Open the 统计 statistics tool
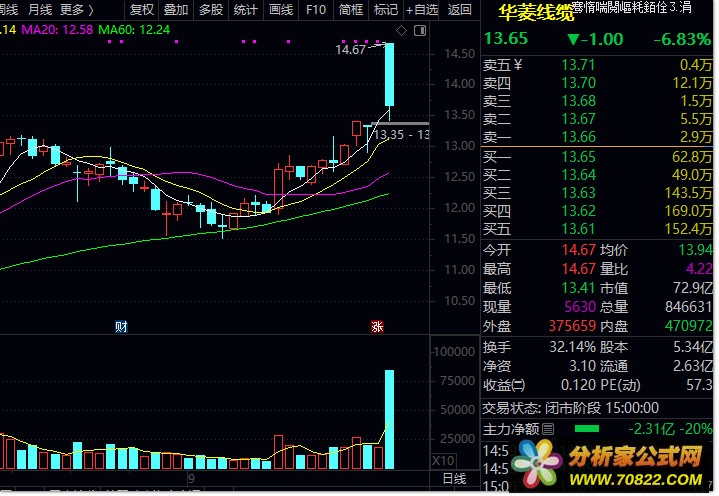 coord(246,9)
